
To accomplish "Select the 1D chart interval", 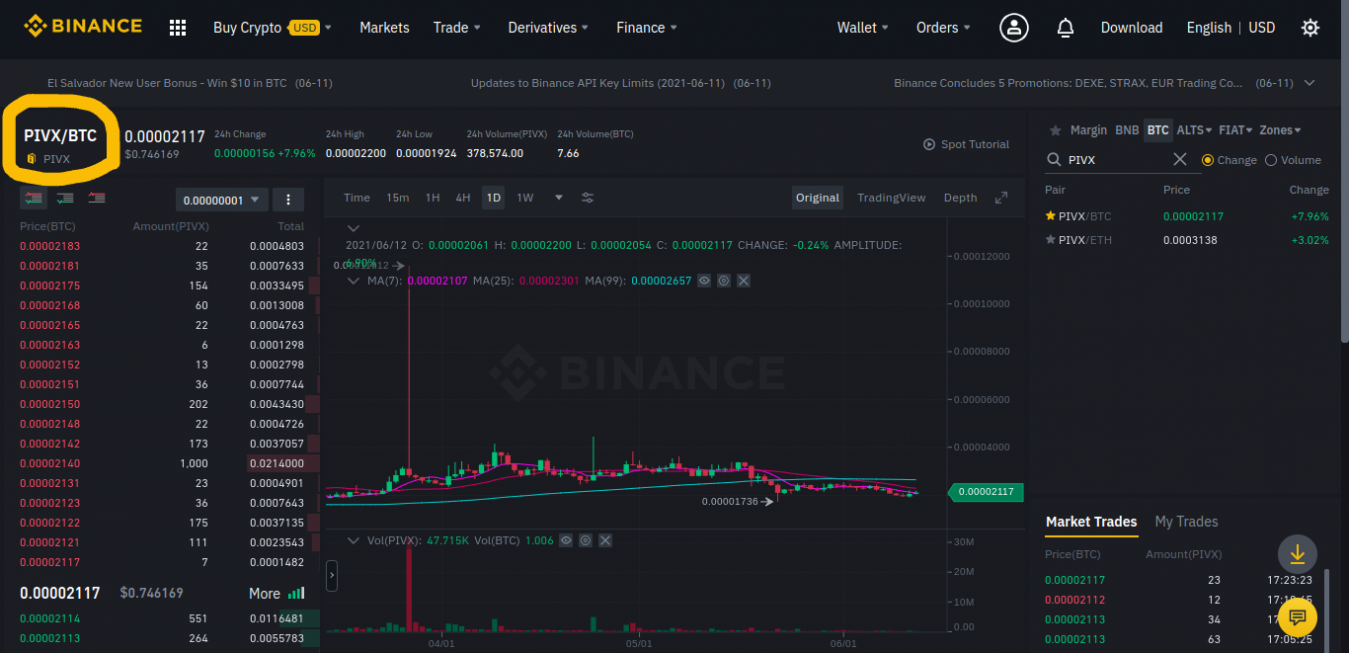I will [x=493, y=198].
